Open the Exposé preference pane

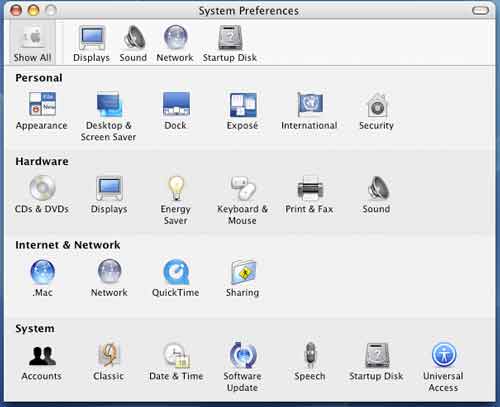pyautogui.click(x=243, y=111)
